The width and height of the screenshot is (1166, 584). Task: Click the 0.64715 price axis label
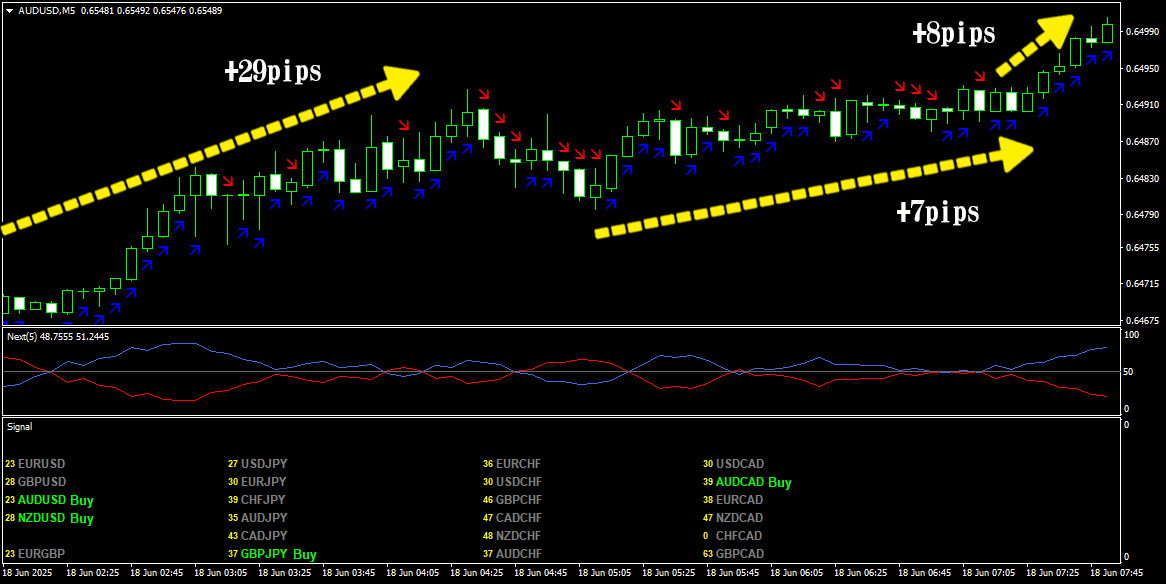coord(1141,284)
